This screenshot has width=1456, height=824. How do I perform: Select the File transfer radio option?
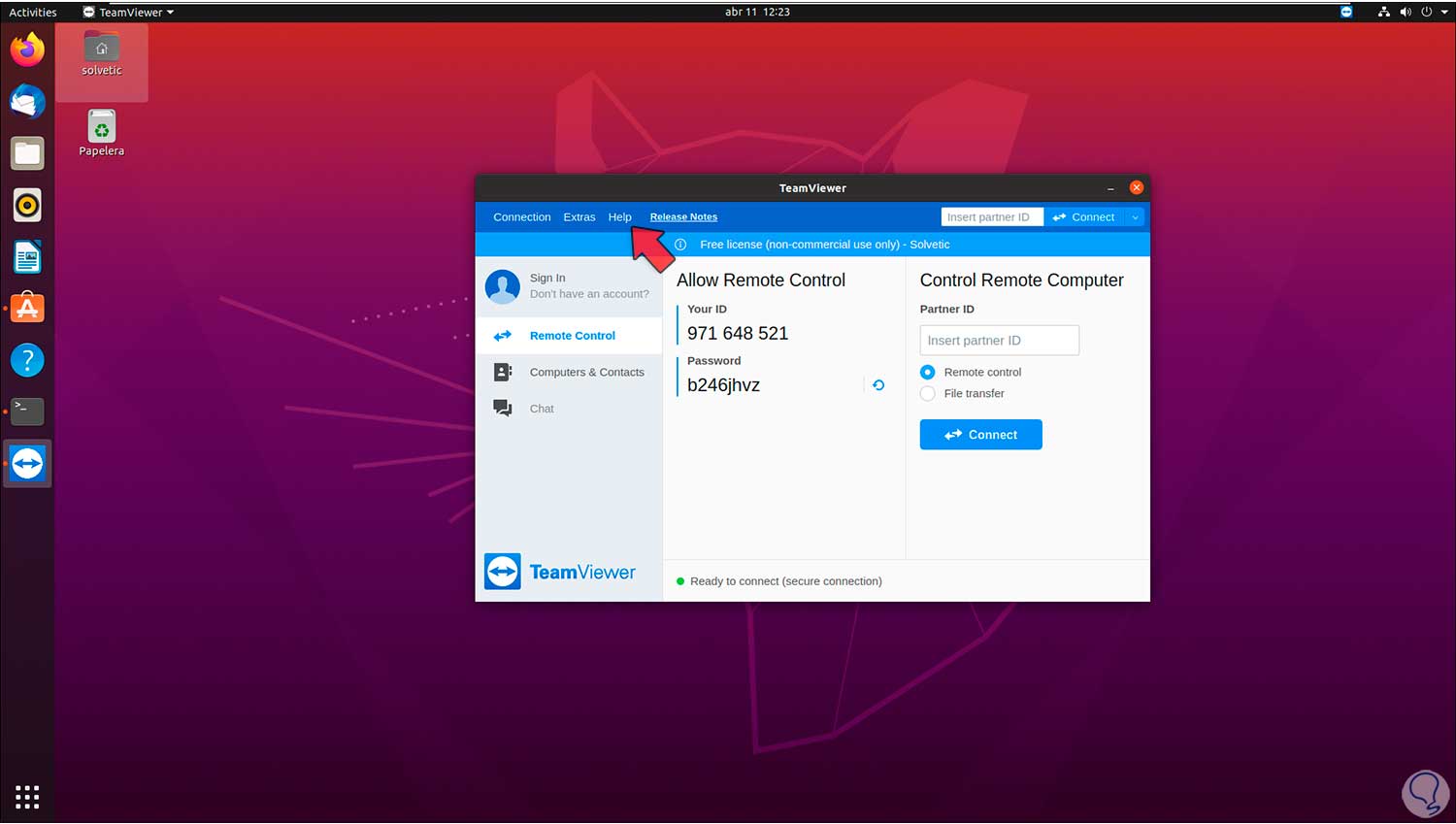[928, 393]
